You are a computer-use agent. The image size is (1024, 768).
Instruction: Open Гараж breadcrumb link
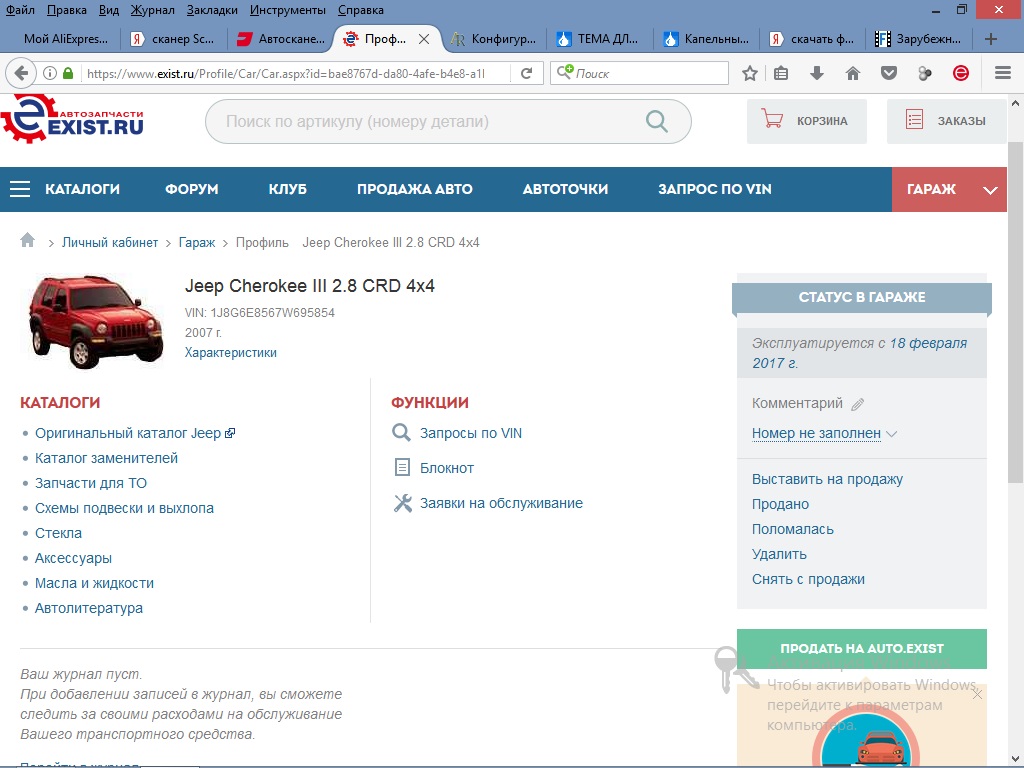point(197,242)
